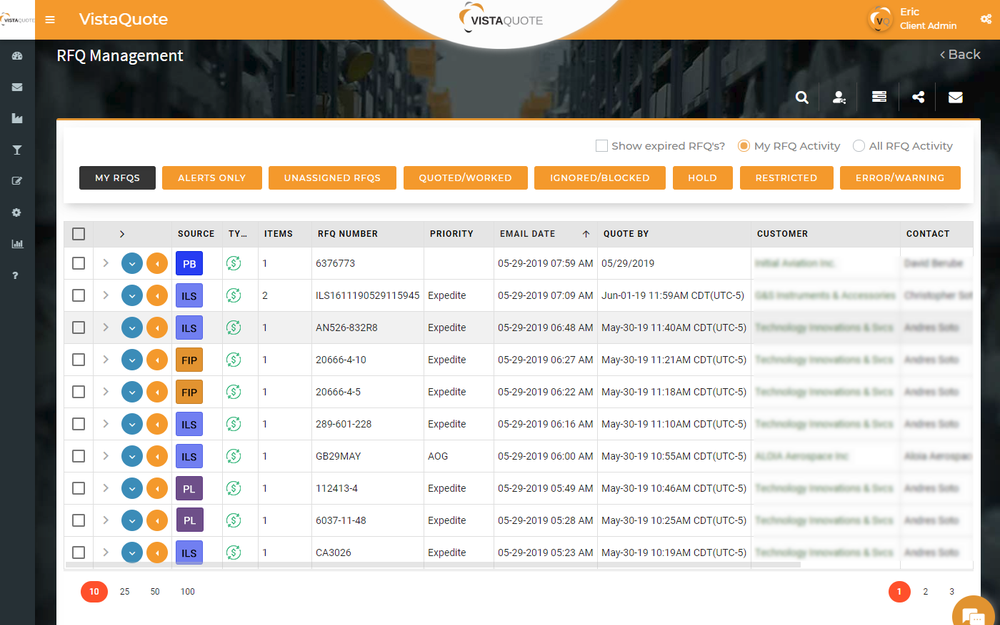This screenshot has height=625, width=1000.
Task: Switch to IGNORED/BLOCKED tab
Action: (599, 178)
